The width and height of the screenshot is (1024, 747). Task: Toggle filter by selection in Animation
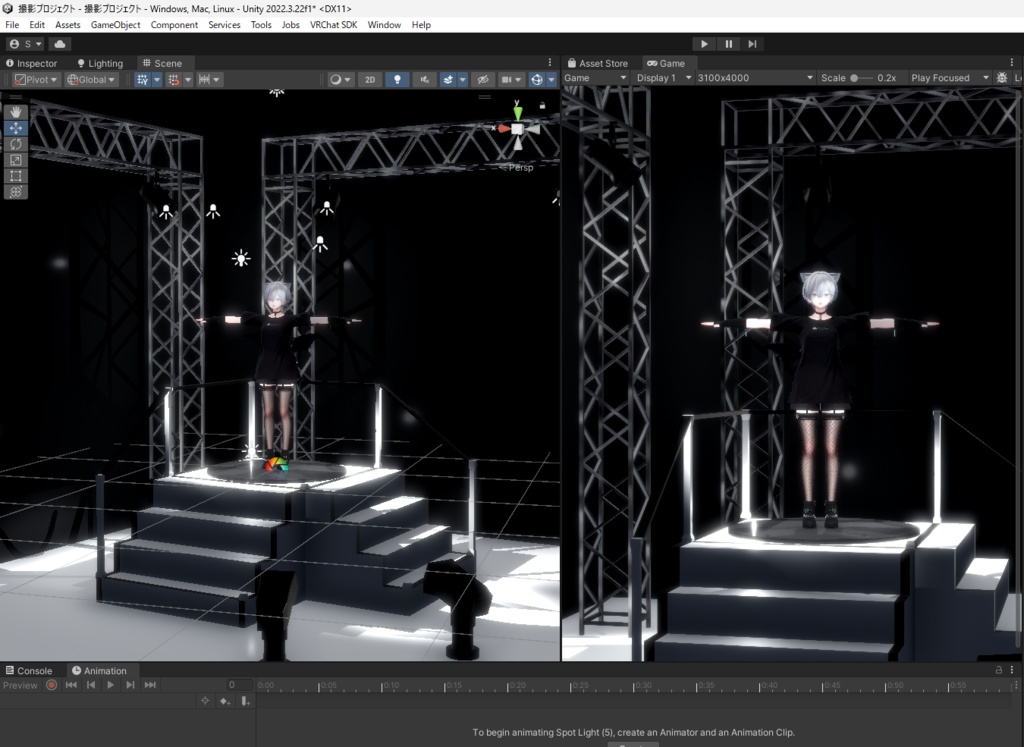tap(205, 701)
